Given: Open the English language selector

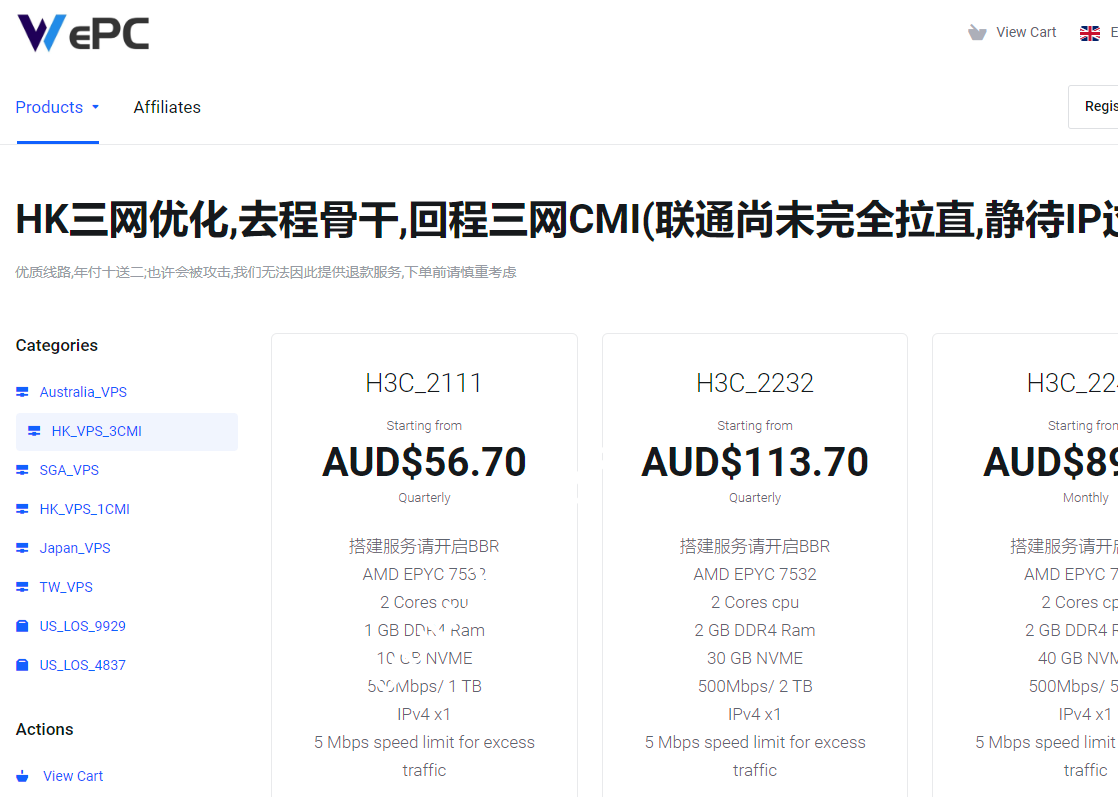Looking at the screenshot, I should coord(1100,31).
